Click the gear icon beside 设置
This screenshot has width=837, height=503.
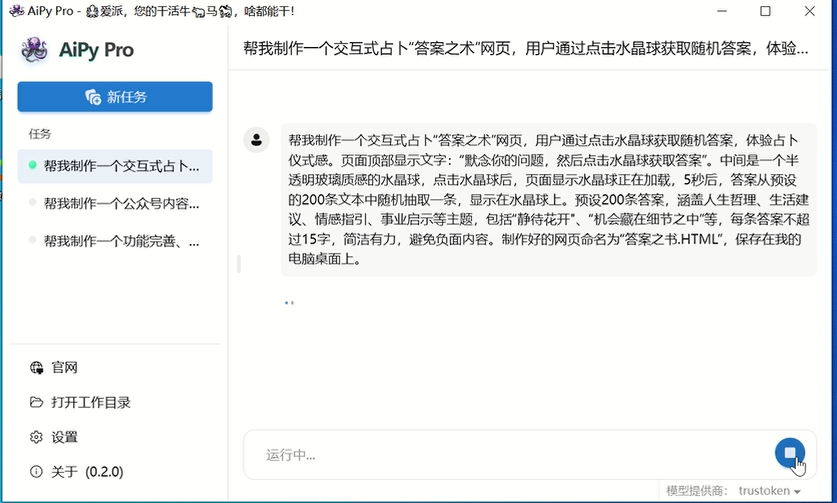pyautogui.click(x=36, y=437)
